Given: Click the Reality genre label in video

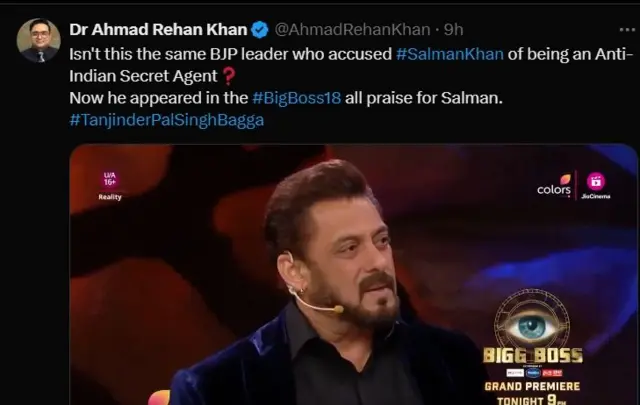Looking at the screenshot, I should click(x=110, y=197).
